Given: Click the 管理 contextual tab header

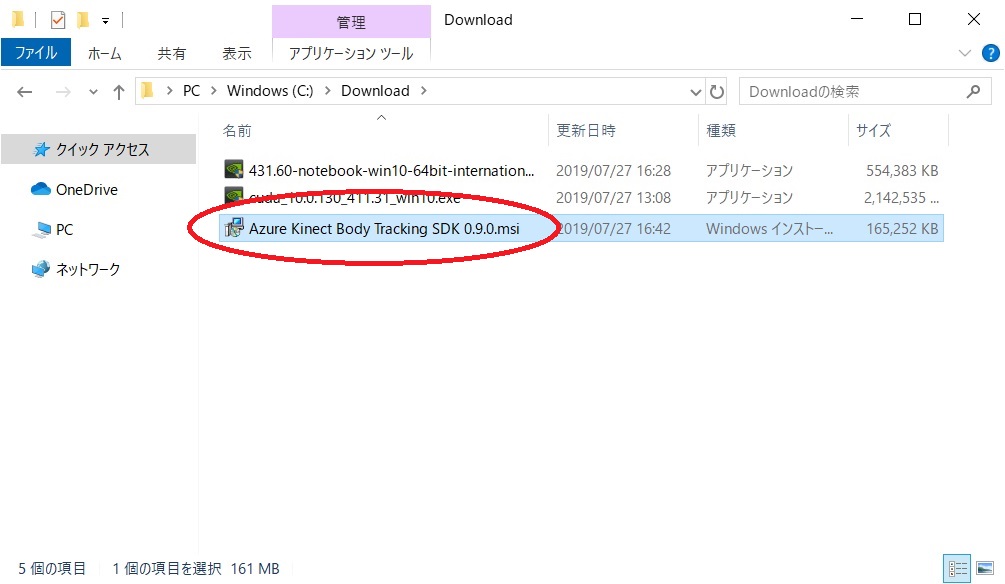Looking at the screenshot, I should [351, 22].
